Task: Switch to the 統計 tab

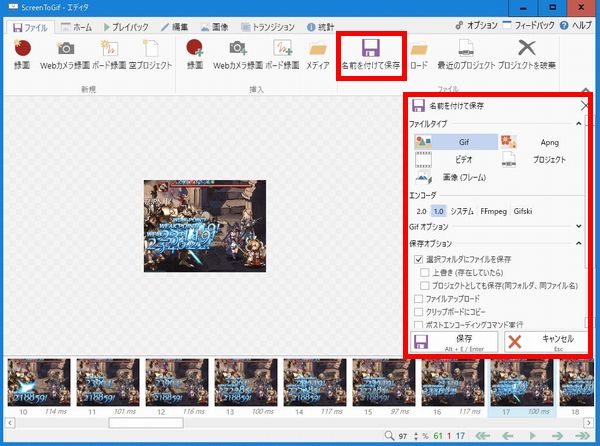Action: point(320,27)
